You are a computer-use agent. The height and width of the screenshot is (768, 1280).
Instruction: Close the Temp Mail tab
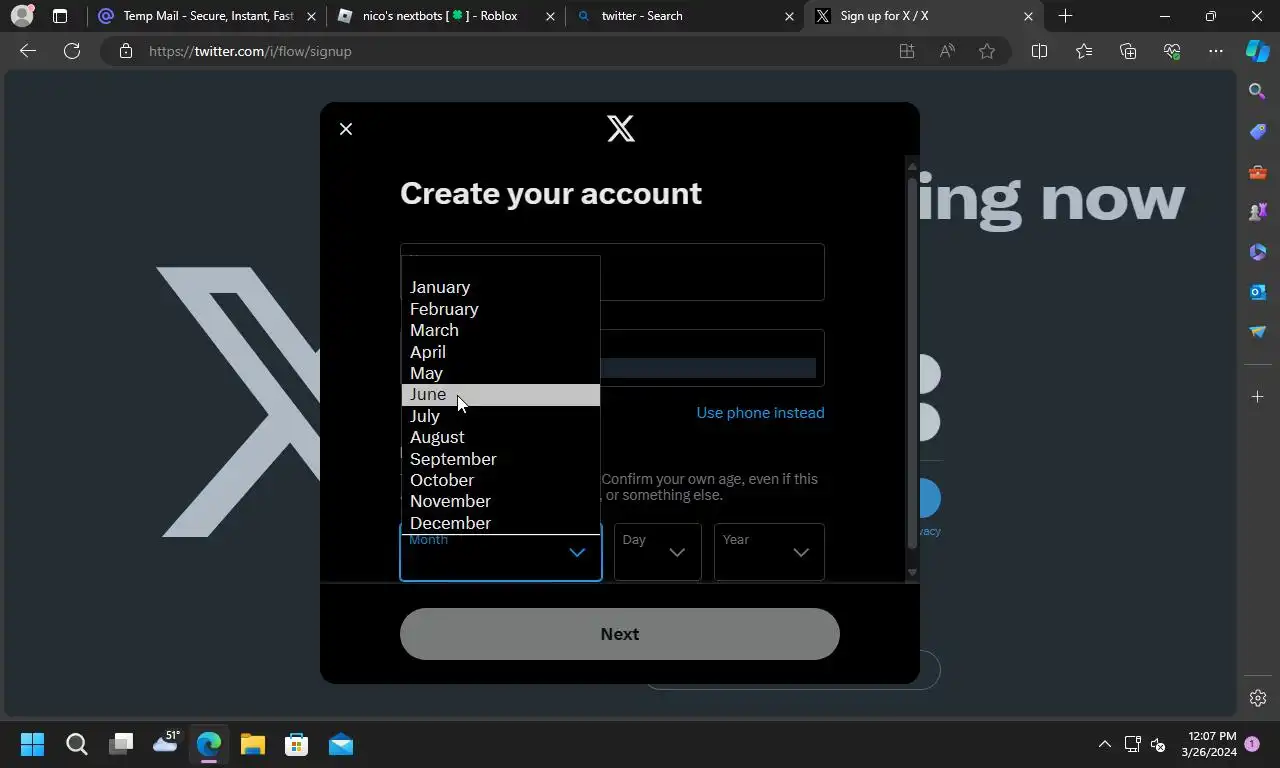pos(312,16)
